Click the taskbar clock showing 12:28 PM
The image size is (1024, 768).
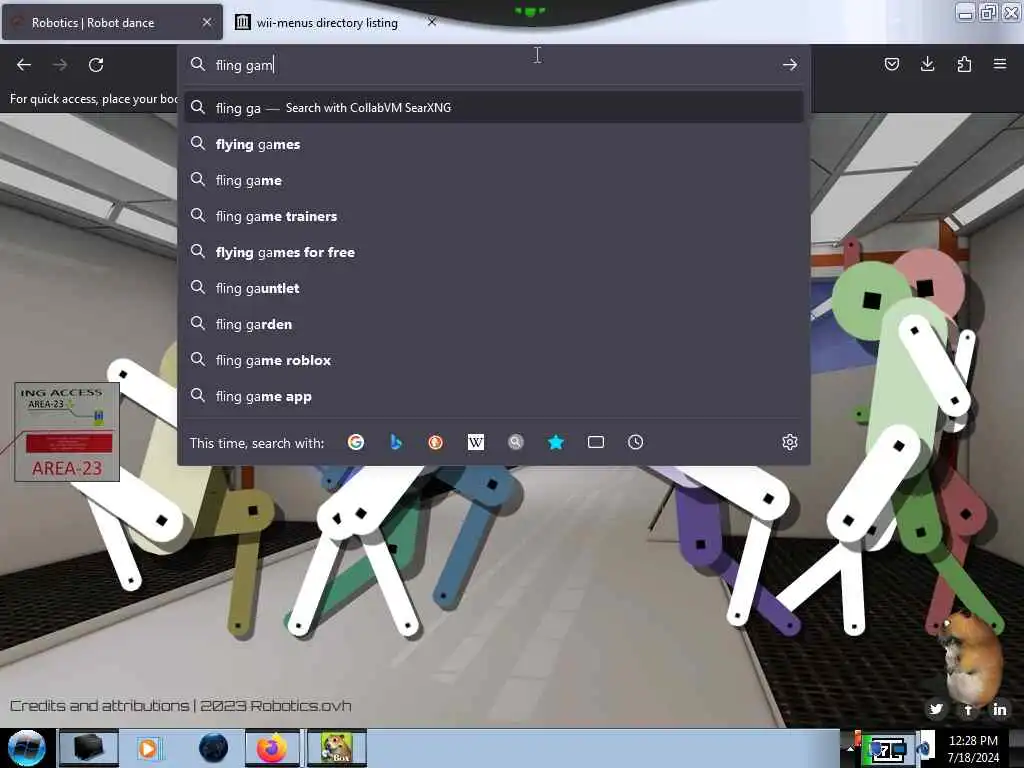coord(973,748)
